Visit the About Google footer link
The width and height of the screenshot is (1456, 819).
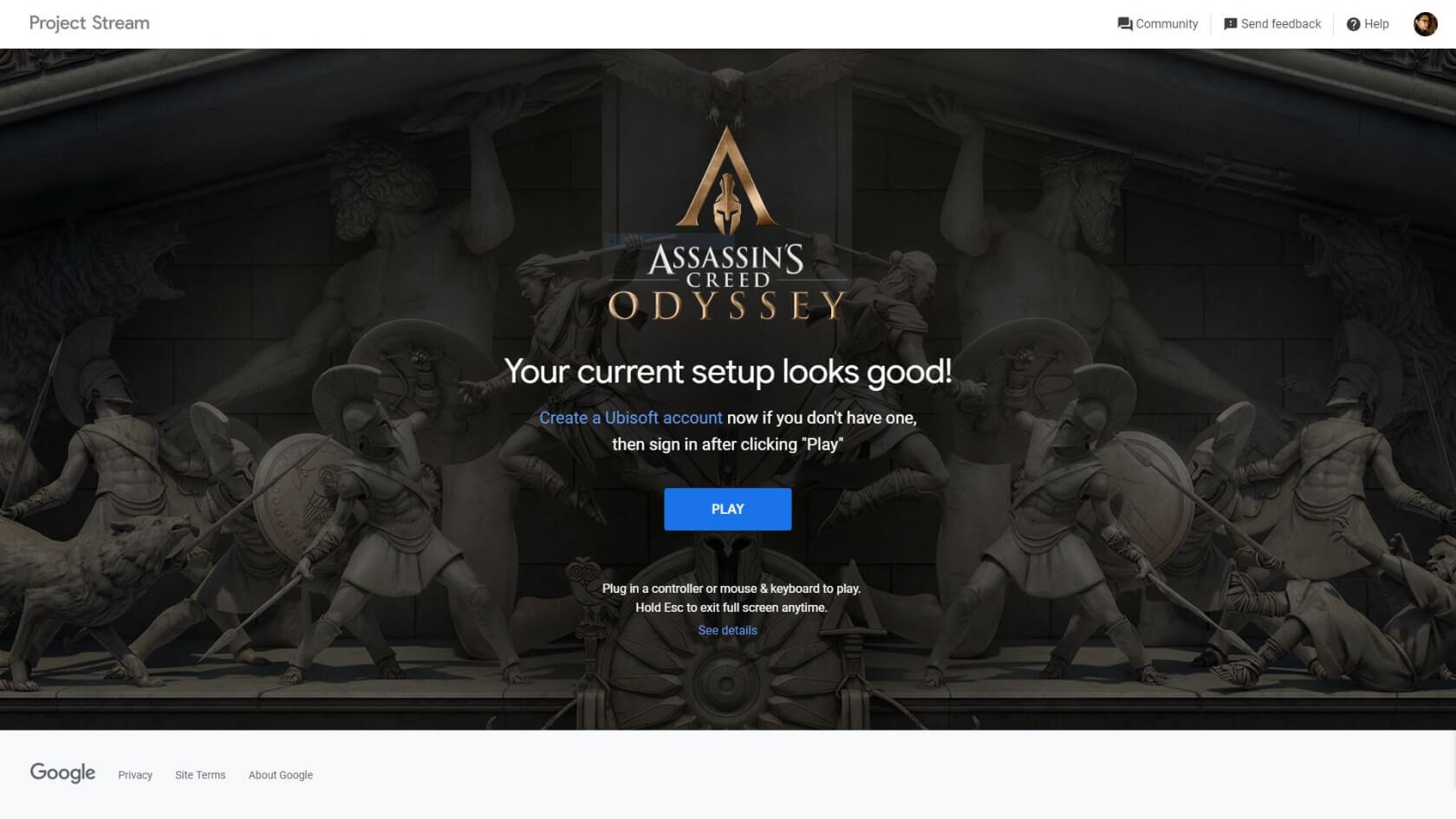[281, 775]
